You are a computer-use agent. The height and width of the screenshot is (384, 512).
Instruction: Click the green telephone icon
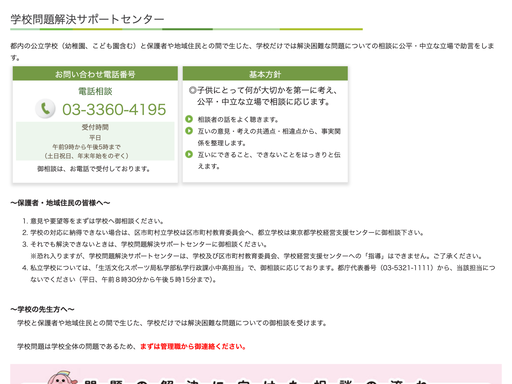[45, 109]
